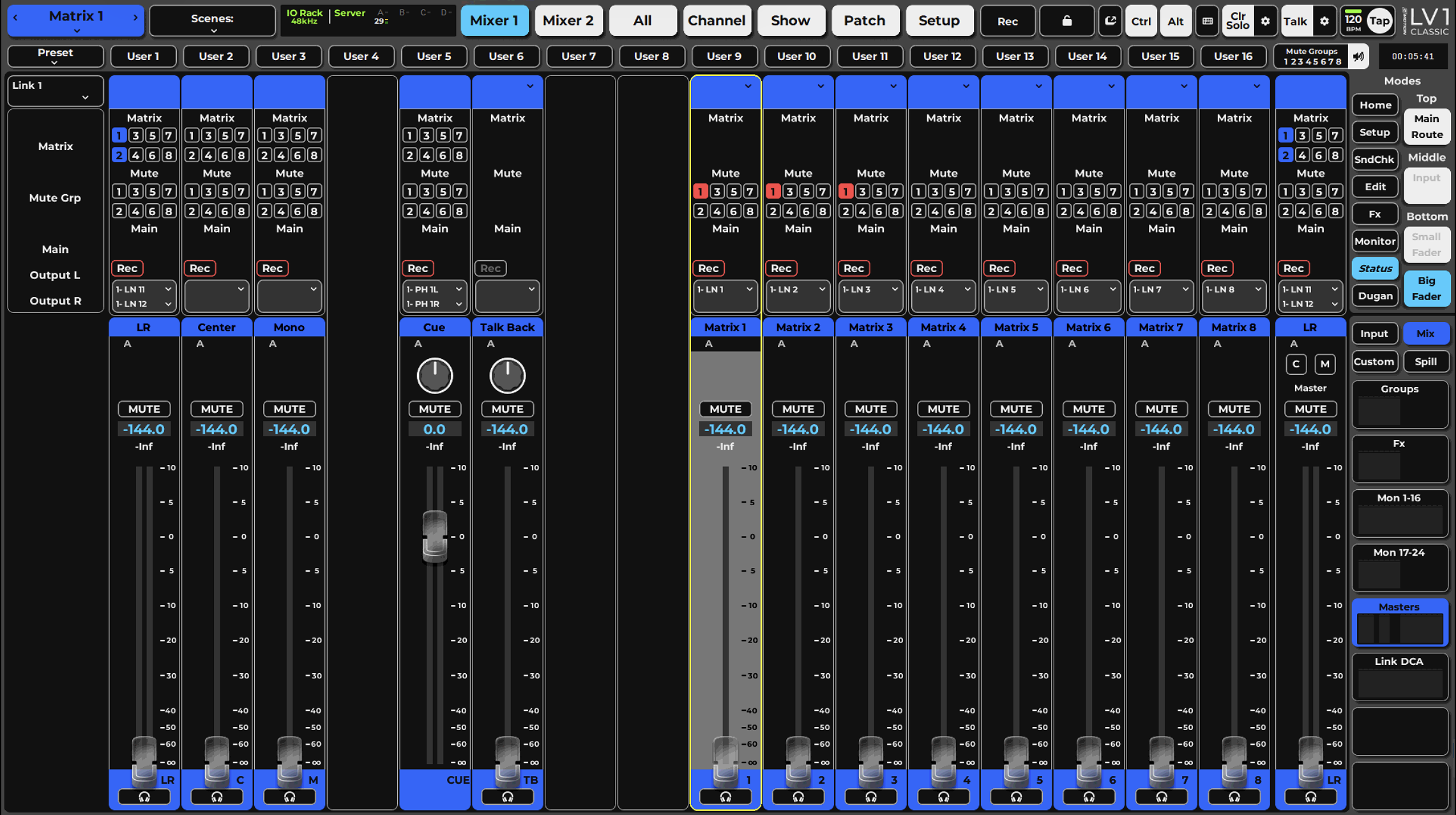Click the Cue channel fader handle
The height and width of the screenshot is (815, 1456).
[435, 537]
